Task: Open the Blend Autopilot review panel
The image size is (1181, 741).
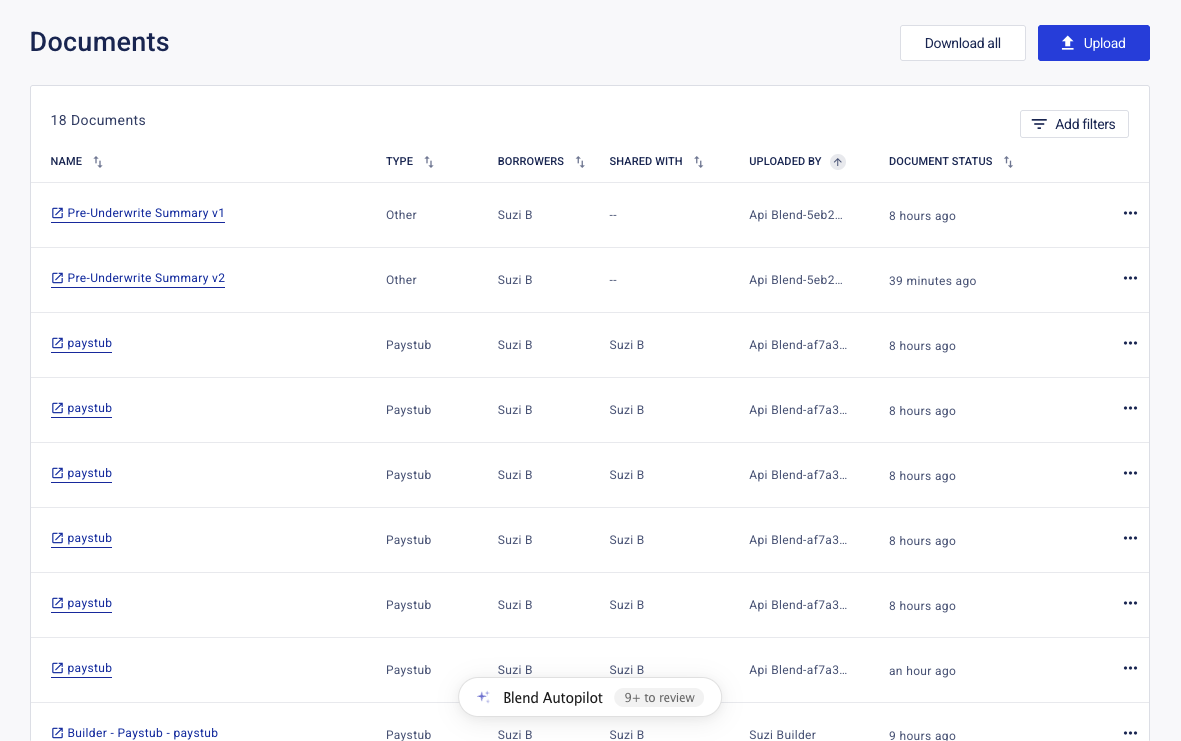Action: pyautogui.click(x=552, y=698)
